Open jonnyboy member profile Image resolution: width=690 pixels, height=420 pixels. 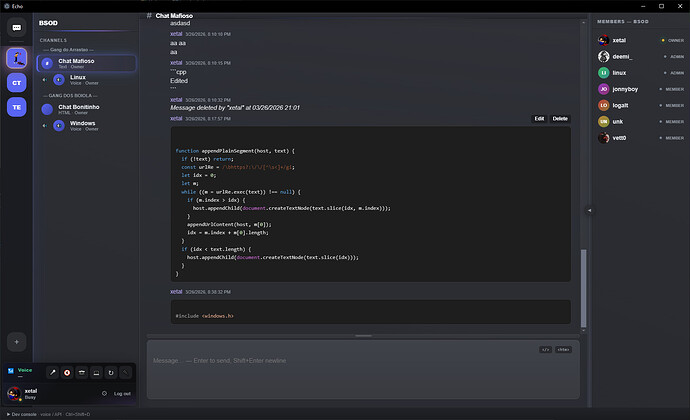pyautogui.click(x=641, y=89)
